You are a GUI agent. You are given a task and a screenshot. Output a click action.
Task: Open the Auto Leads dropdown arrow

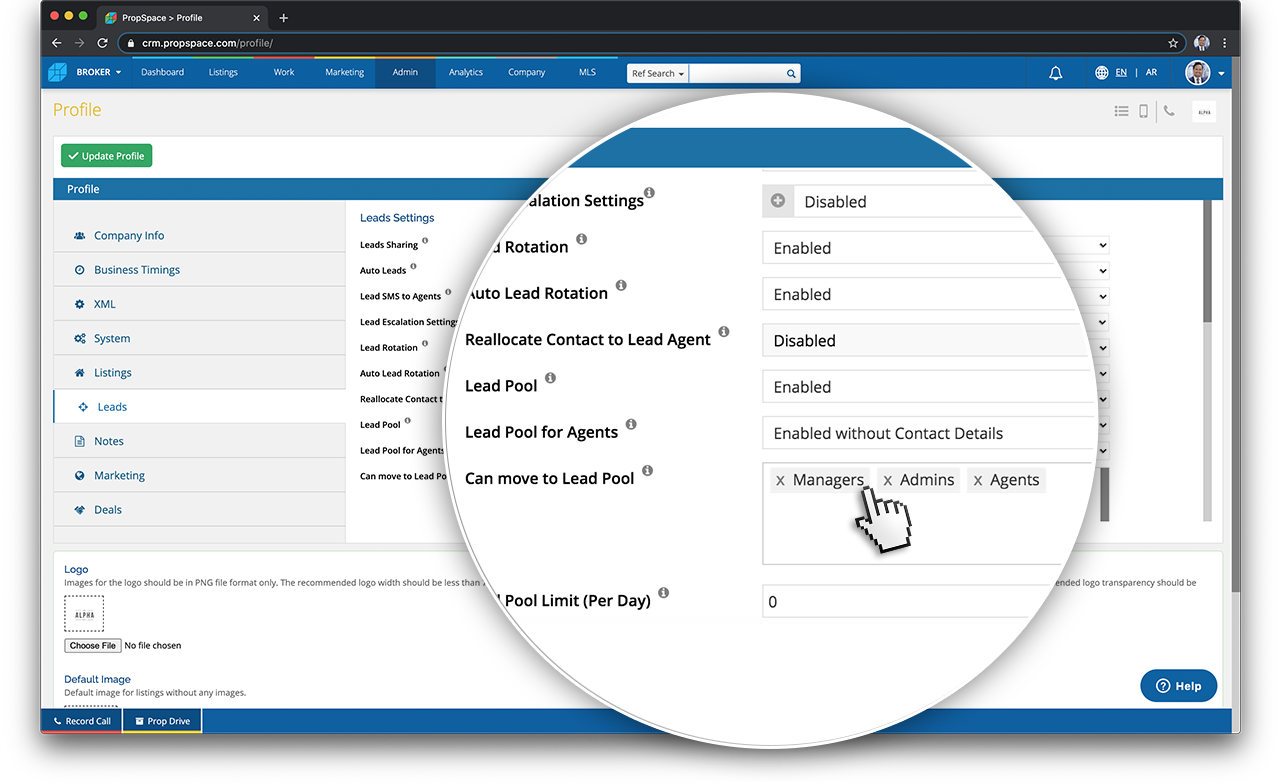(1102, 271)
